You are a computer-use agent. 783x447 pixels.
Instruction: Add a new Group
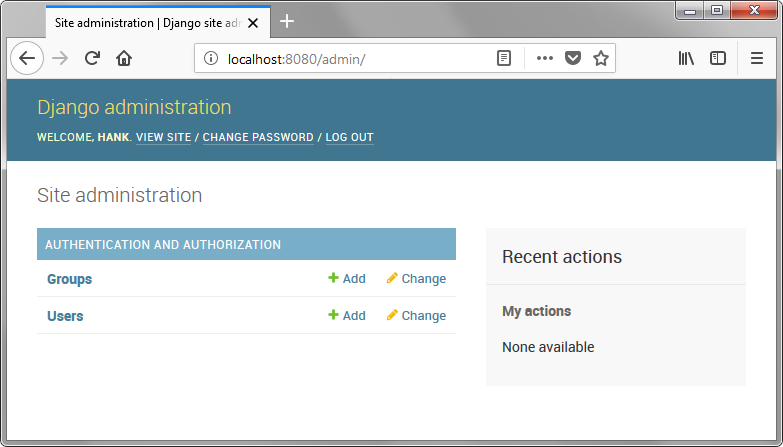347,278
